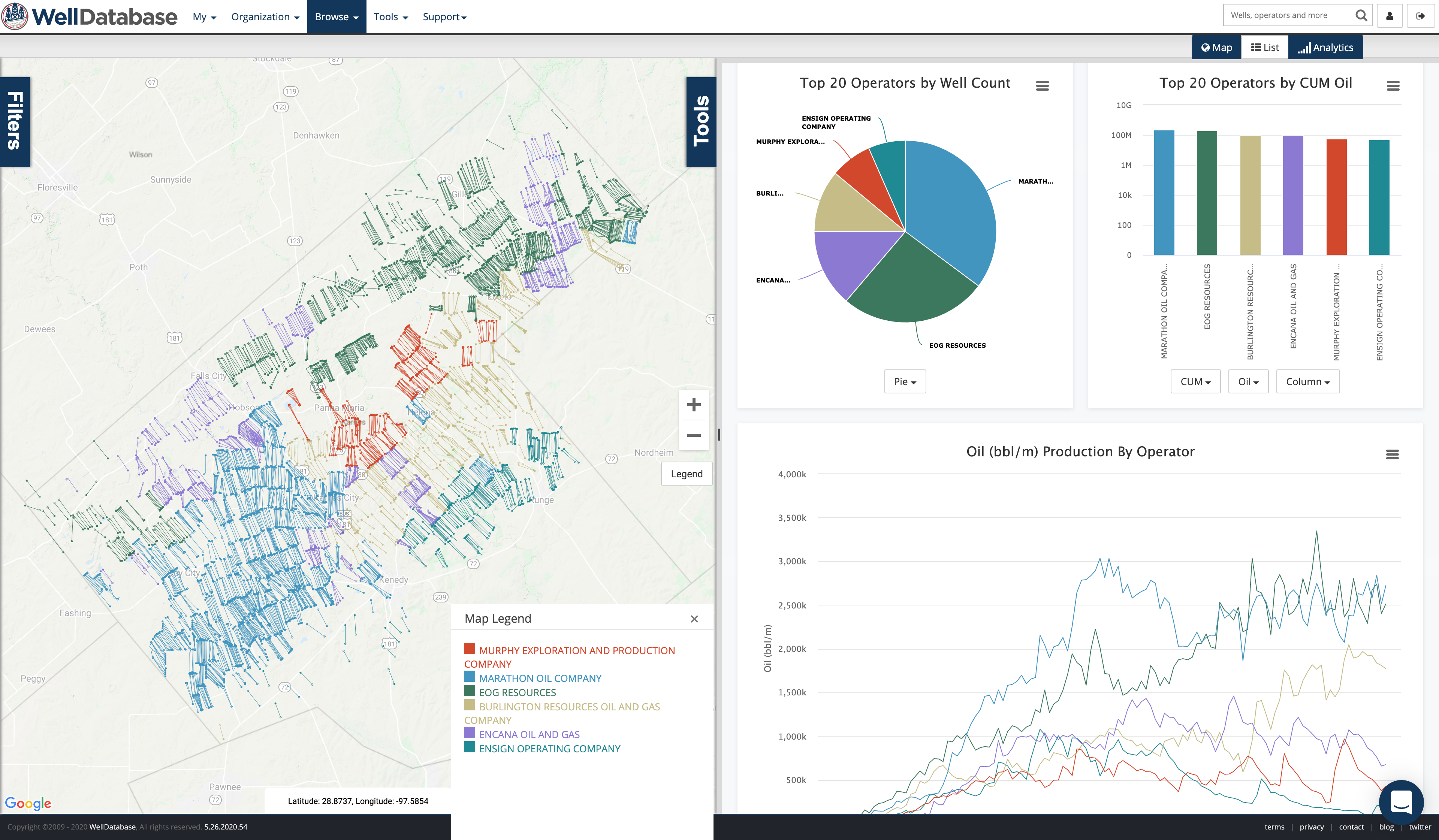The width and height of the screenshot is (1439, 840).
Task: Zoom out on the map
Action: pyautogui.click(x=693, y=435)
